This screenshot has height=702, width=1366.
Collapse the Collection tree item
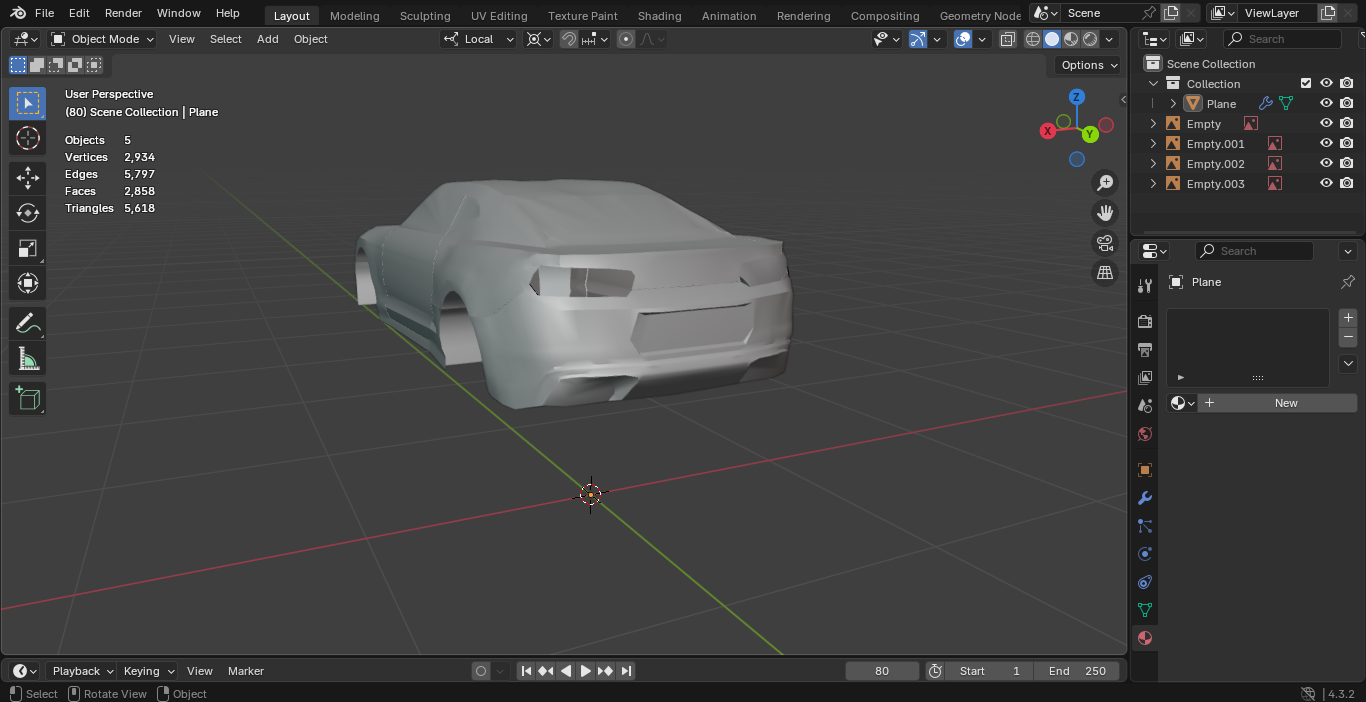[1153, 84]
